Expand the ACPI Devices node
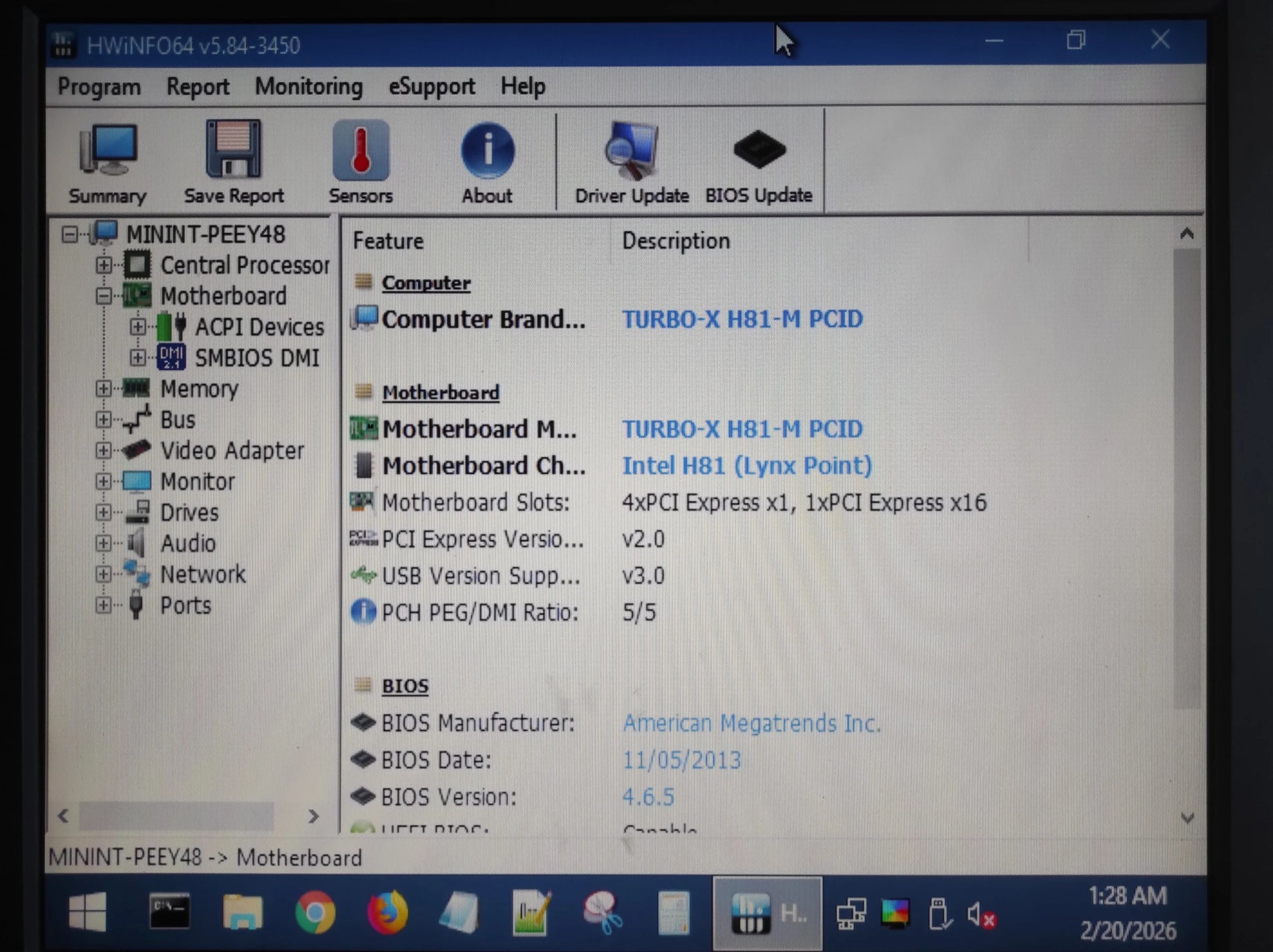The height and width of the screenshot is (952, 1273). click(138, 326)
